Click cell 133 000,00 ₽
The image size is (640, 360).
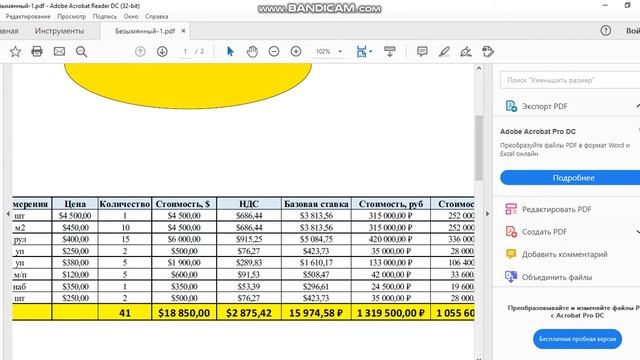point(391,263)
